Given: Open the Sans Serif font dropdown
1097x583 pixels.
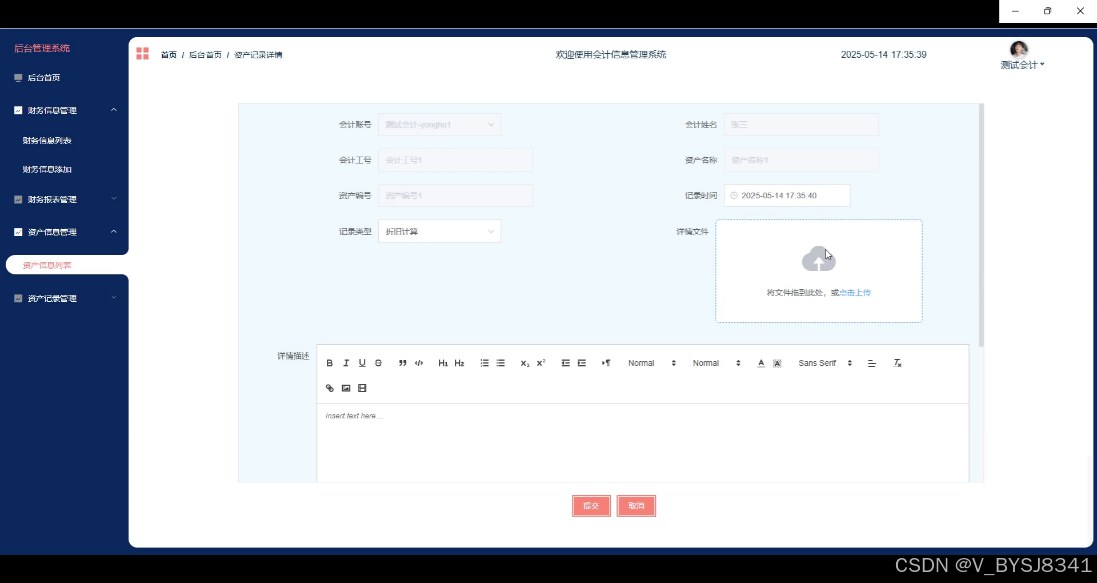Looking at the screenshot, I should pos(825,363).
